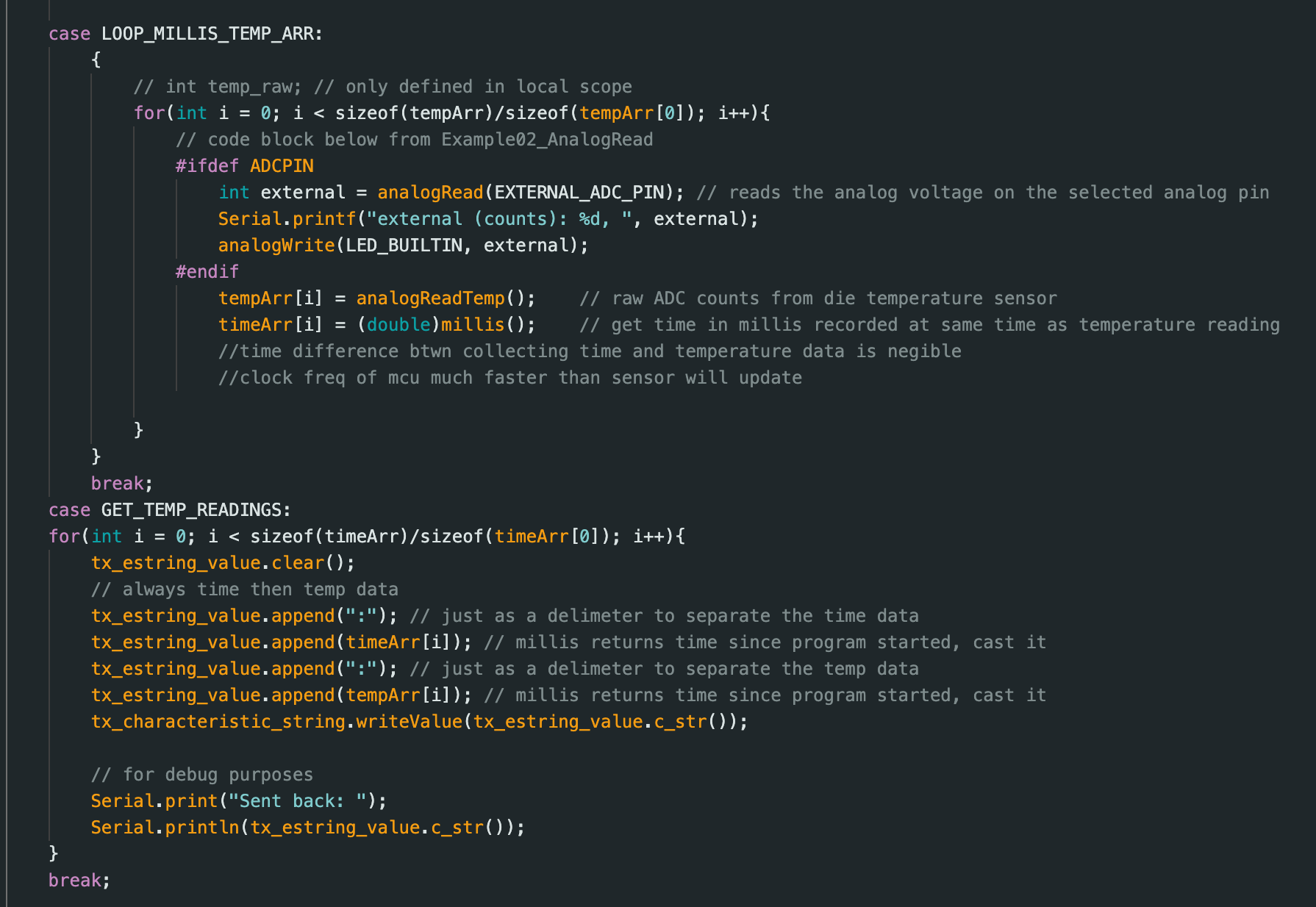Click the writeValue method call
The image size is (1316, 907).
[x=409, y=722]
